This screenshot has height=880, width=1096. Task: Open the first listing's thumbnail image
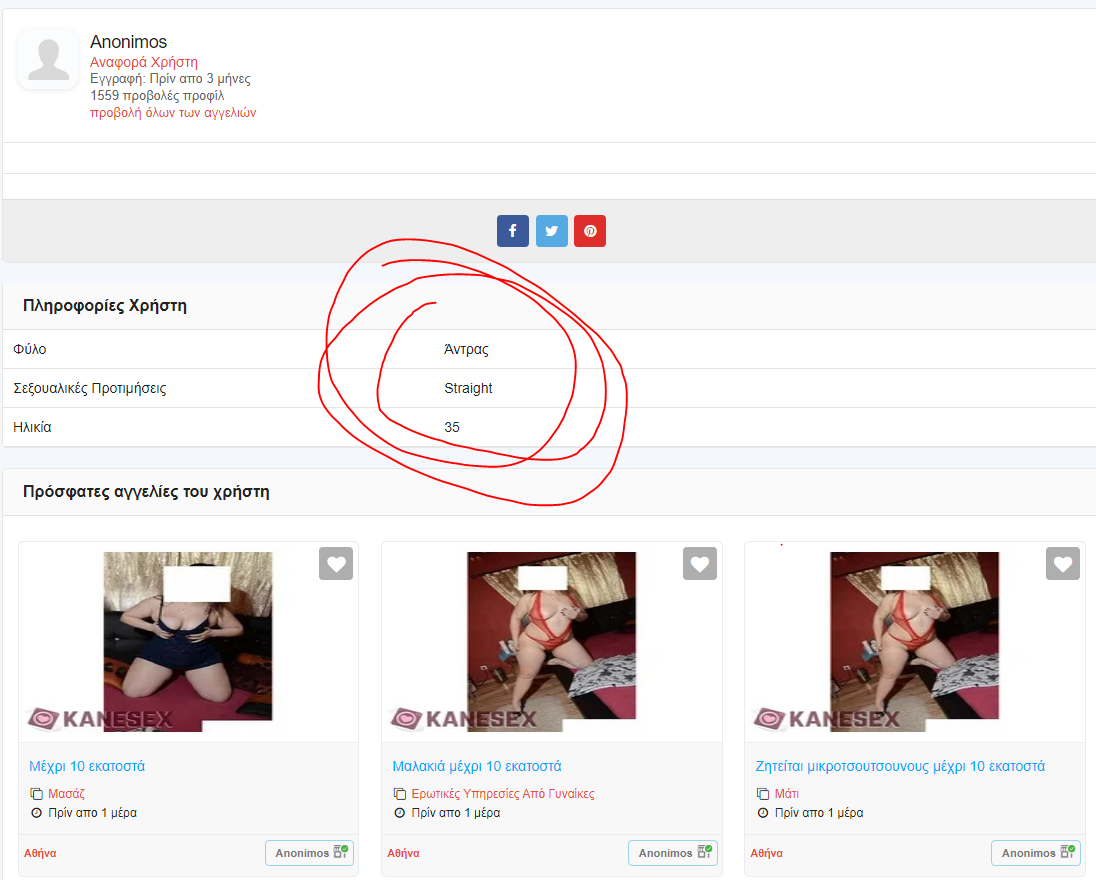tap(188, 640)
